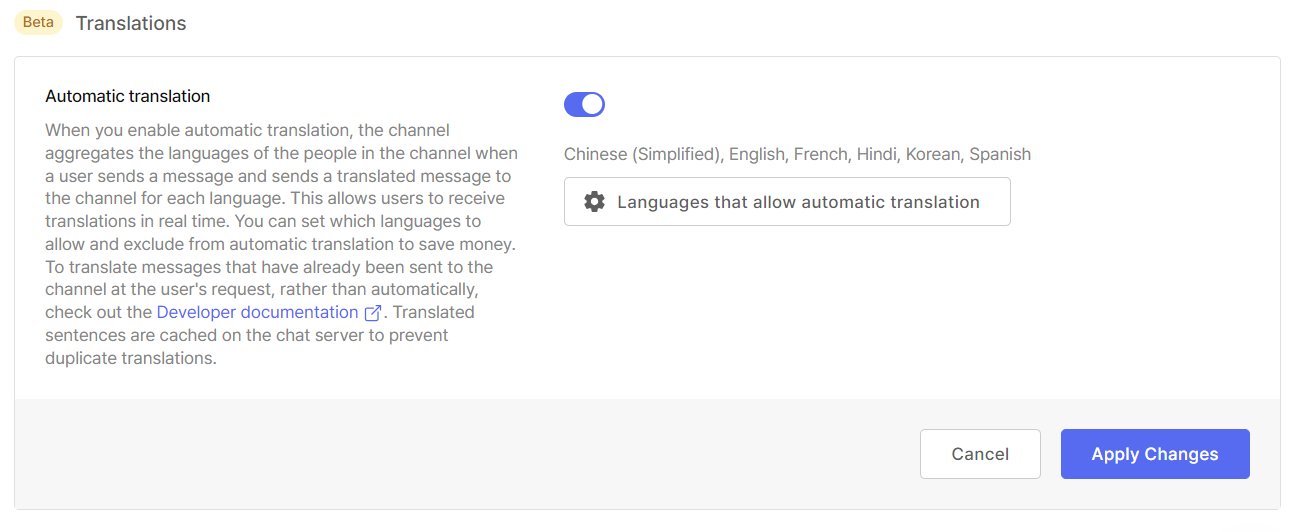Click the white knob of the translation switch

coord(592,104)
